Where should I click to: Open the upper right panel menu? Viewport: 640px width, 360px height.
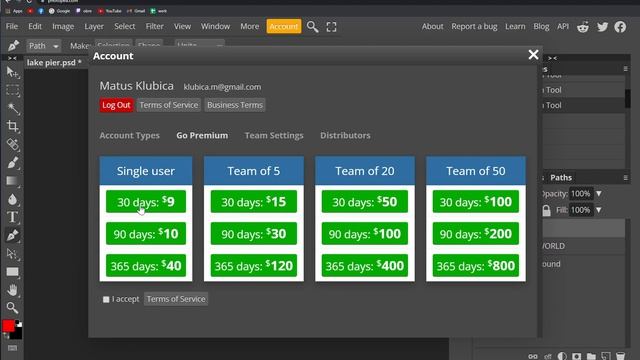[626, 69]
